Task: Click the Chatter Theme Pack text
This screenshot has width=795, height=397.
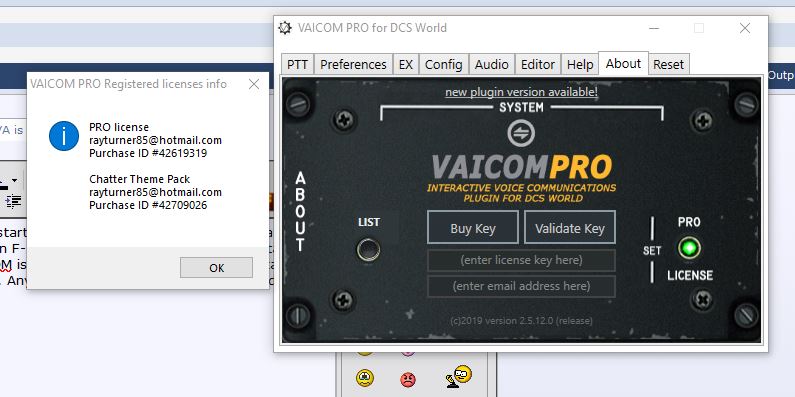Action: click(x=139, y=179)
